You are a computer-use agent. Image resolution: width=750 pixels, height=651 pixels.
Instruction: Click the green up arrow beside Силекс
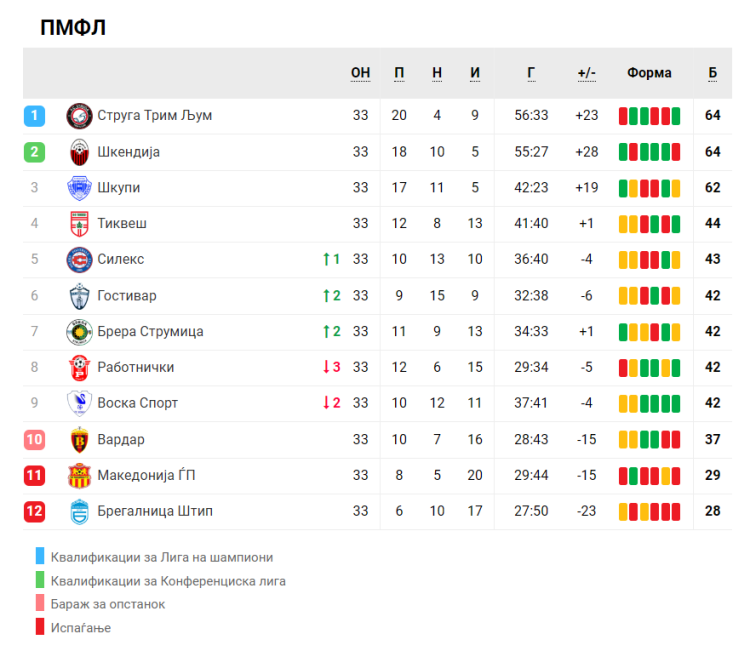[326, 259]
